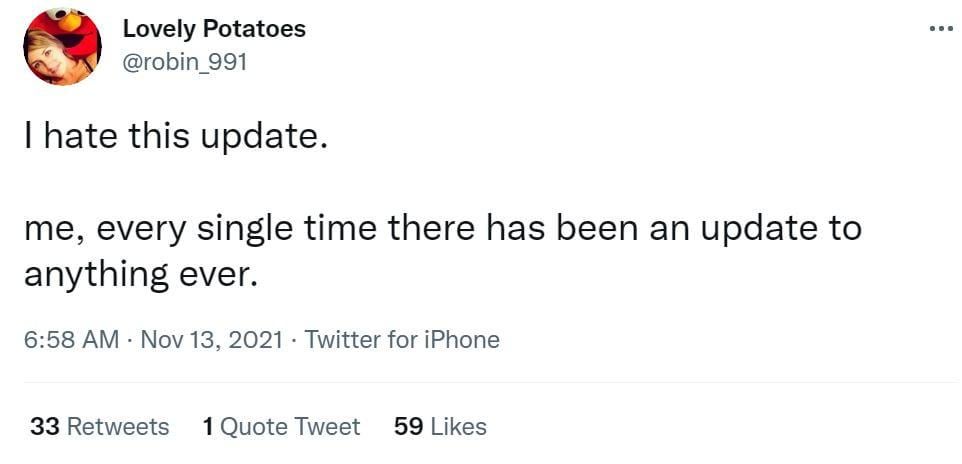Image resolution: width=962 pixels, height=464 pixels.
Task: Click the number 59 beside Likes
Action: click(408, 427)
